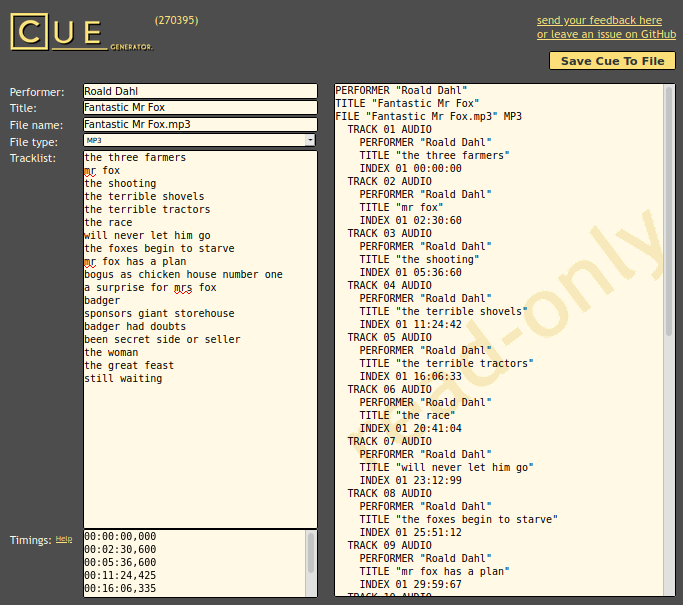Image resolution: width=683 pixels, height=605 pixels.
Task: Click tracklist line 'the shooting'
Action: [120, 183]
